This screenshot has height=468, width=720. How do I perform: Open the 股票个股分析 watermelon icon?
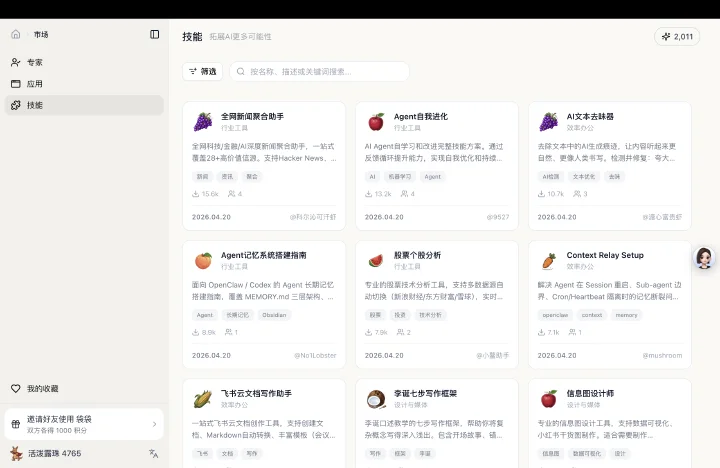click(x=376, y=260)
